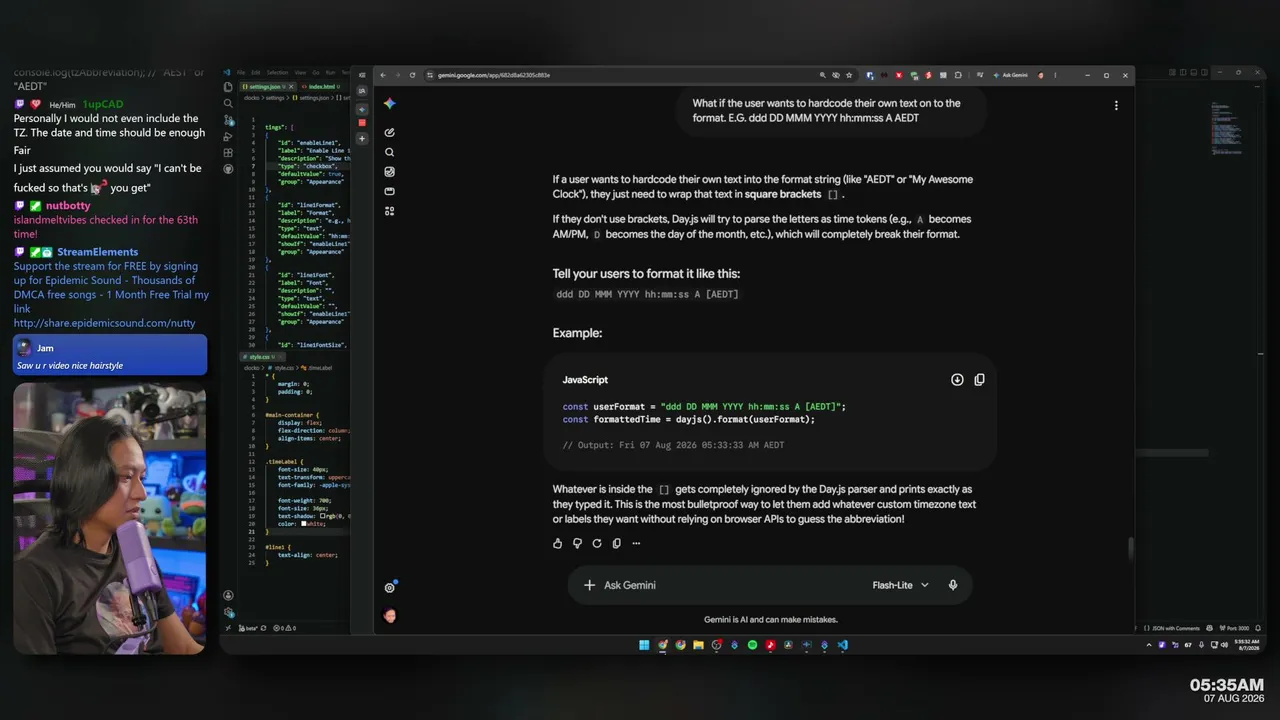This screenshot has width=1280, height=720.
Task: Download the JavaScript code block
Action: coord(957,380)
